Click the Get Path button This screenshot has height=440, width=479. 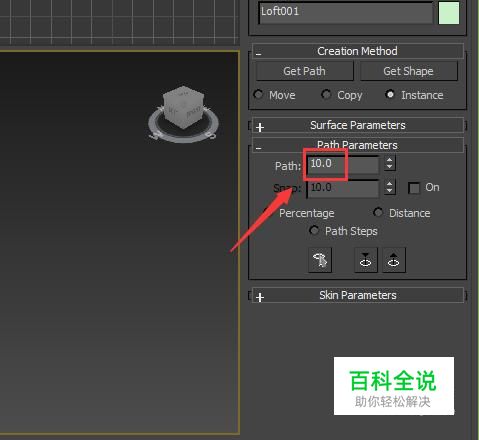point(305,71)
